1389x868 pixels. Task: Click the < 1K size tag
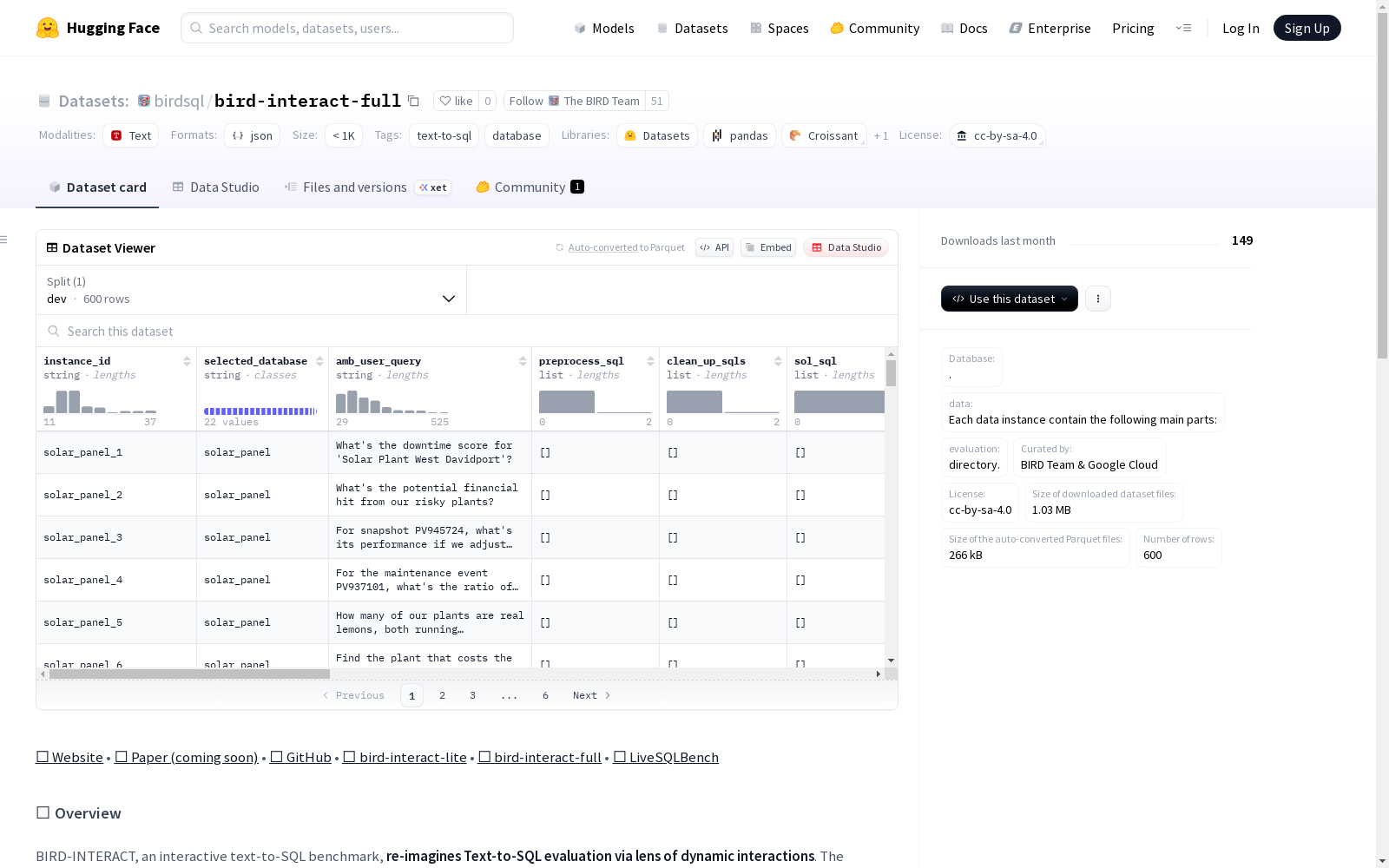pyautogui.click(x=344, y=135)
